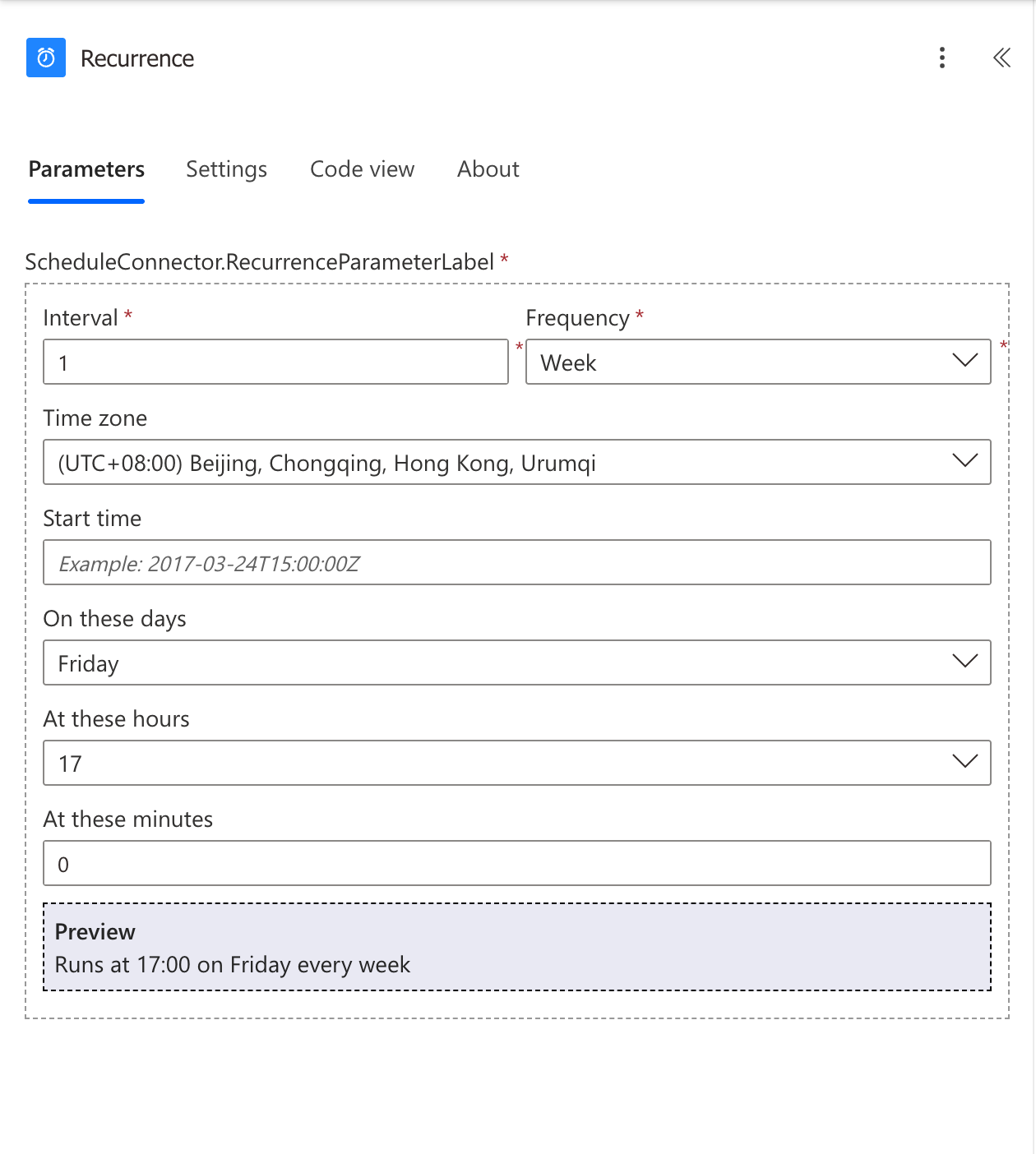This screenshot has width=1036, height=1154.
Task: Expand the Frequency dropdown showing Week
Action: click(758, 362)
